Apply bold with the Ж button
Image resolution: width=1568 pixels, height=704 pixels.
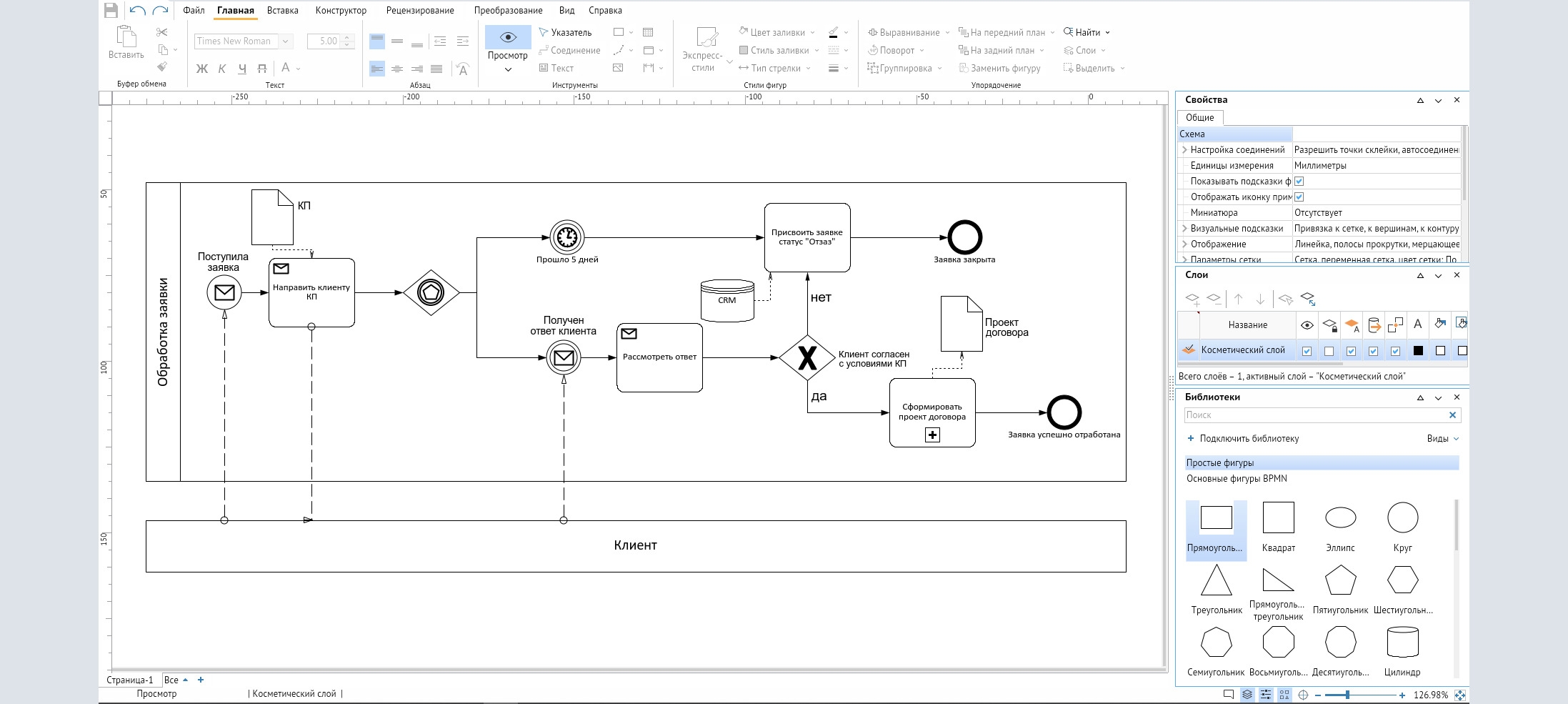tap(202, 69)
